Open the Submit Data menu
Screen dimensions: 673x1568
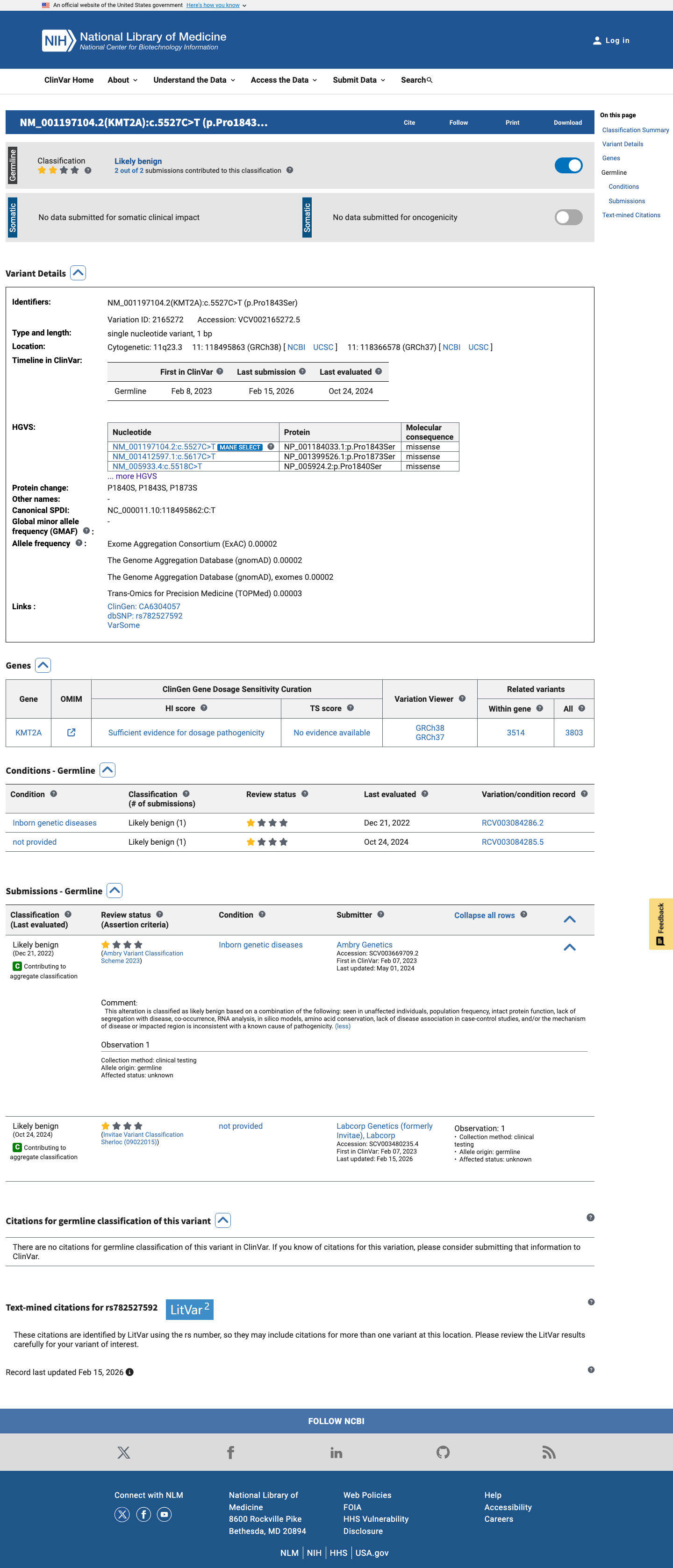(359, 80)
